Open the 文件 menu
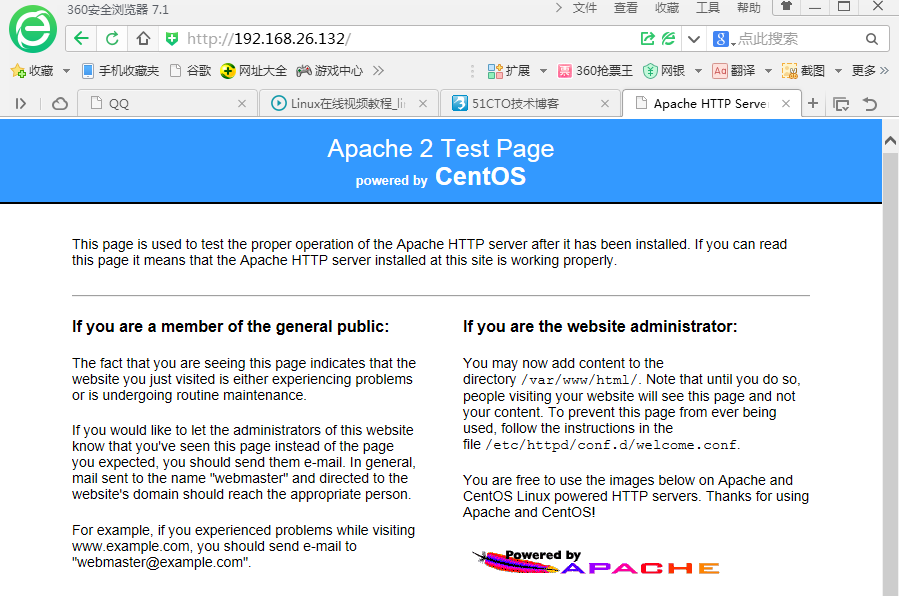899x596 pixels. (584, 8)
